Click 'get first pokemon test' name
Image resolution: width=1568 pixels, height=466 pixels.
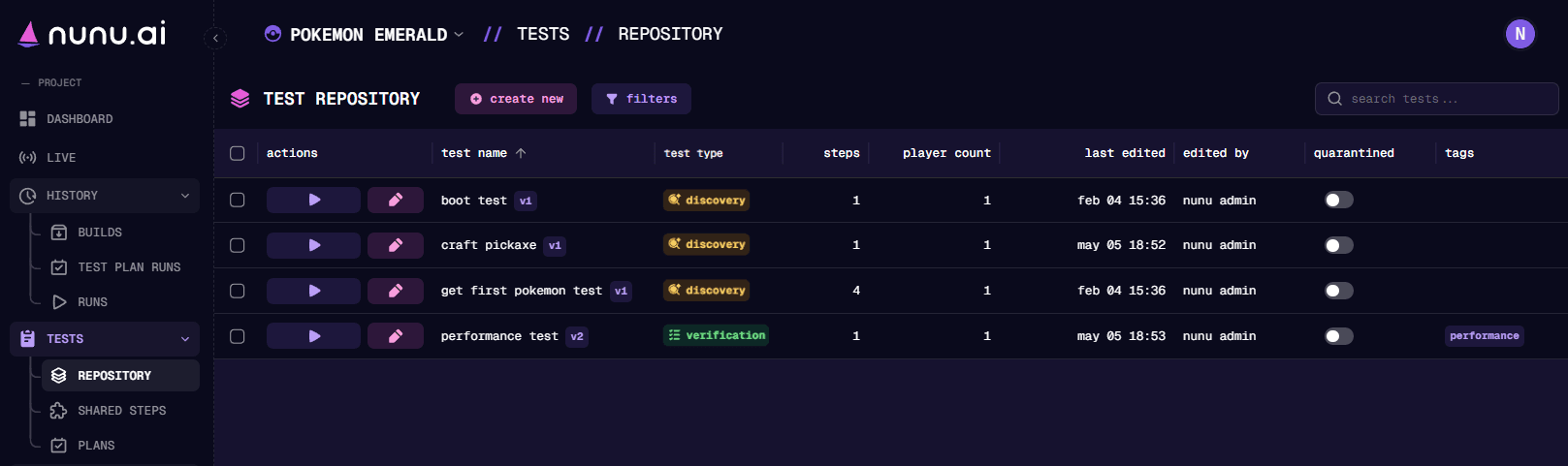click(522, 291)
